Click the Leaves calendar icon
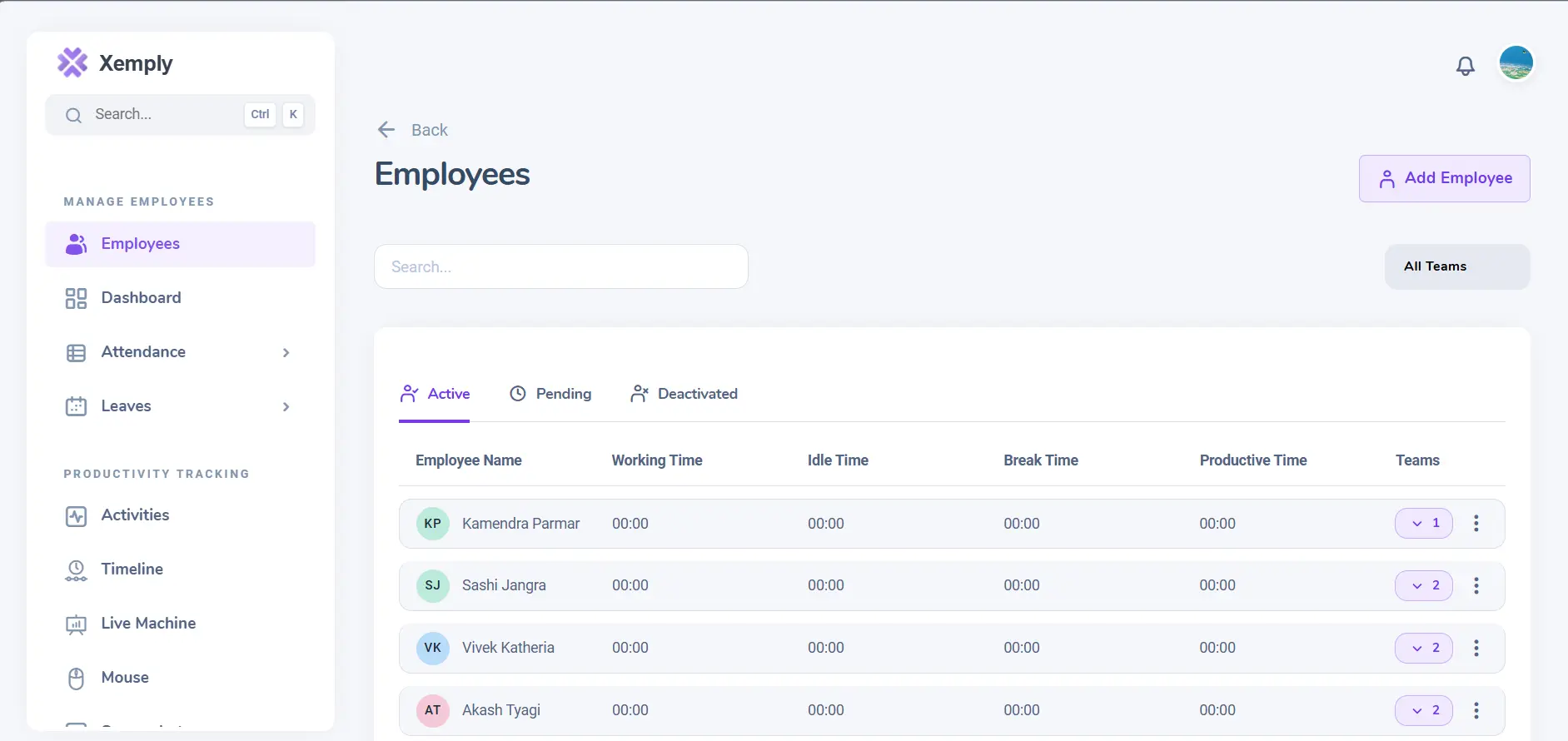 pyautogui.click(x=76, y=406)
